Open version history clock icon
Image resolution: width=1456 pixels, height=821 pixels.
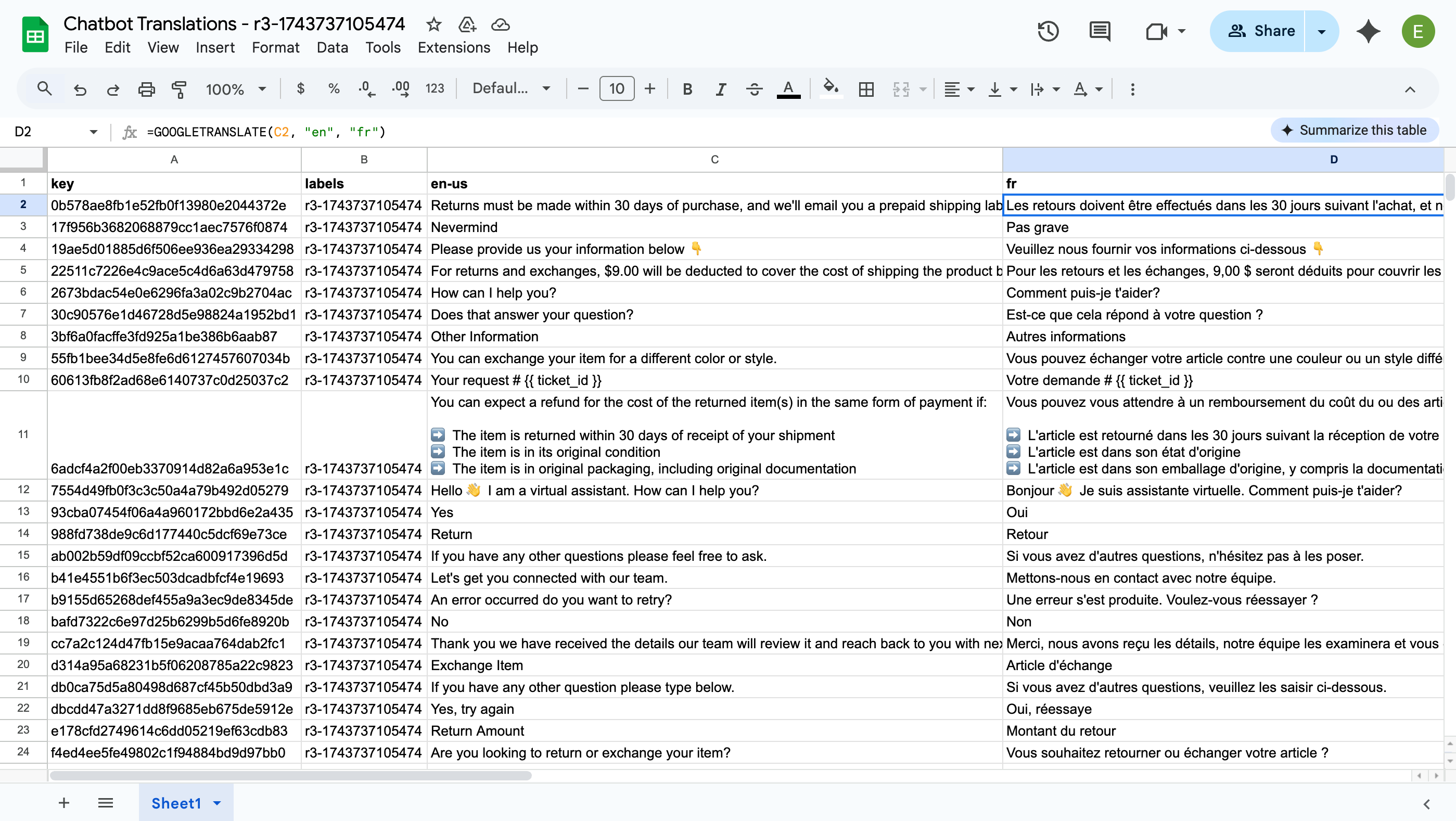(x=1048, y=31)
